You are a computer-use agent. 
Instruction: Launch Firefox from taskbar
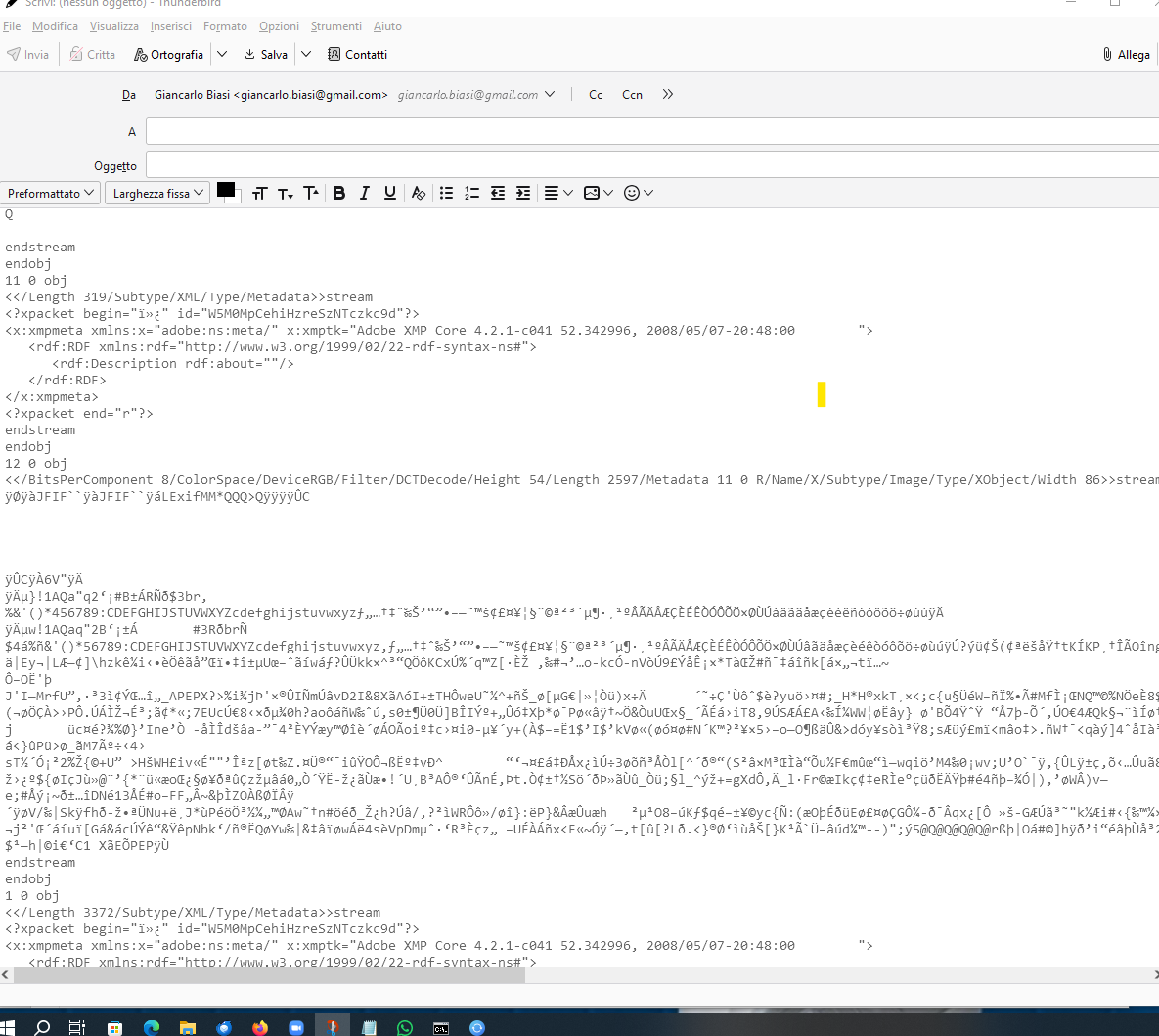260,1028
